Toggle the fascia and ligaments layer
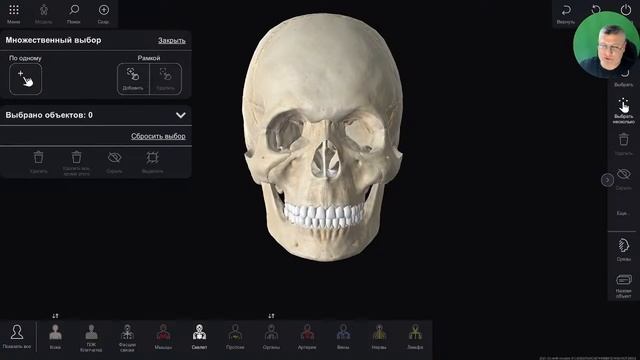The width and height of the screenshot is (640, 360). point(127,338)
